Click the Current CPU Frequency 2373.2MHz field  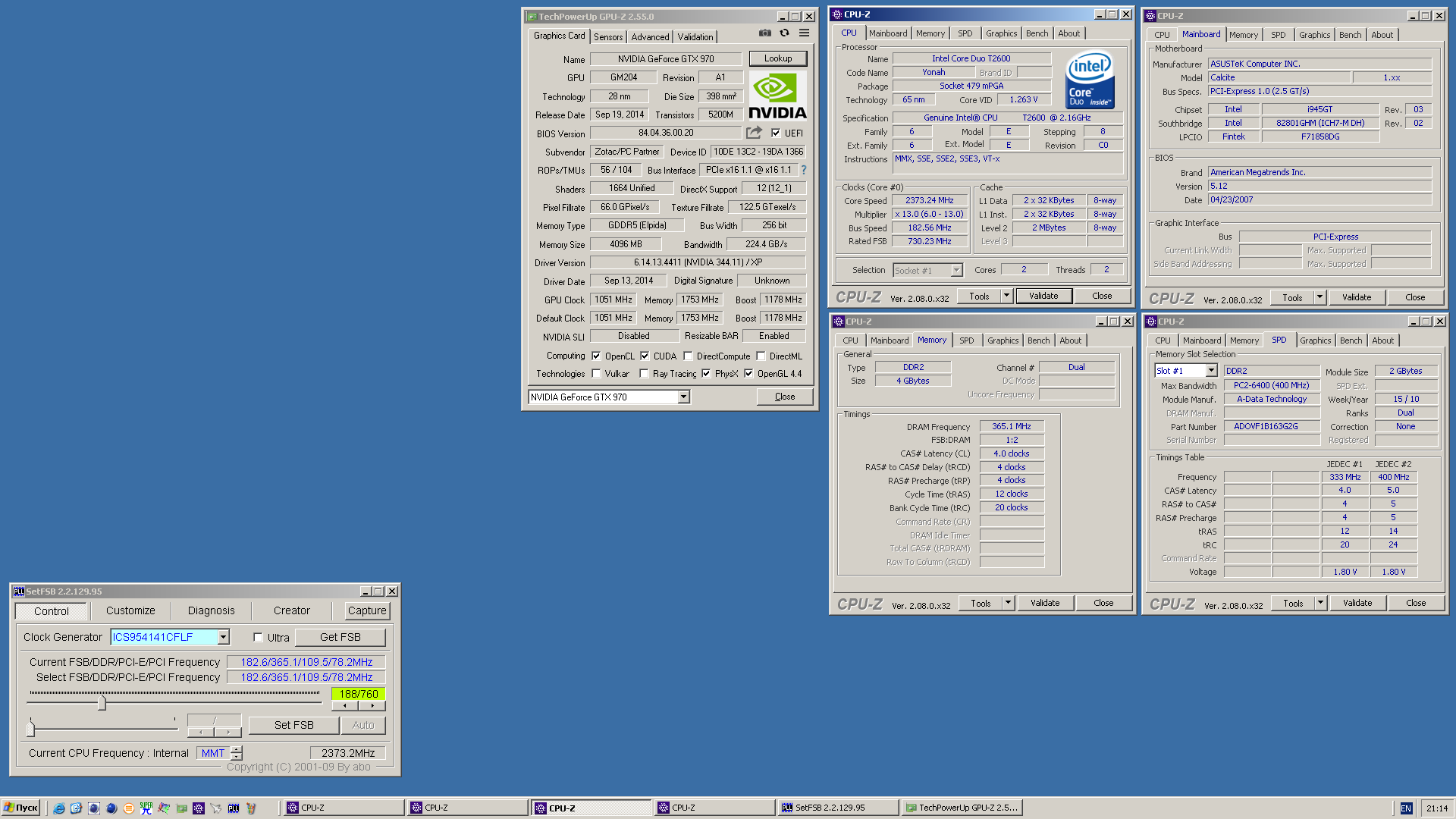348,753
